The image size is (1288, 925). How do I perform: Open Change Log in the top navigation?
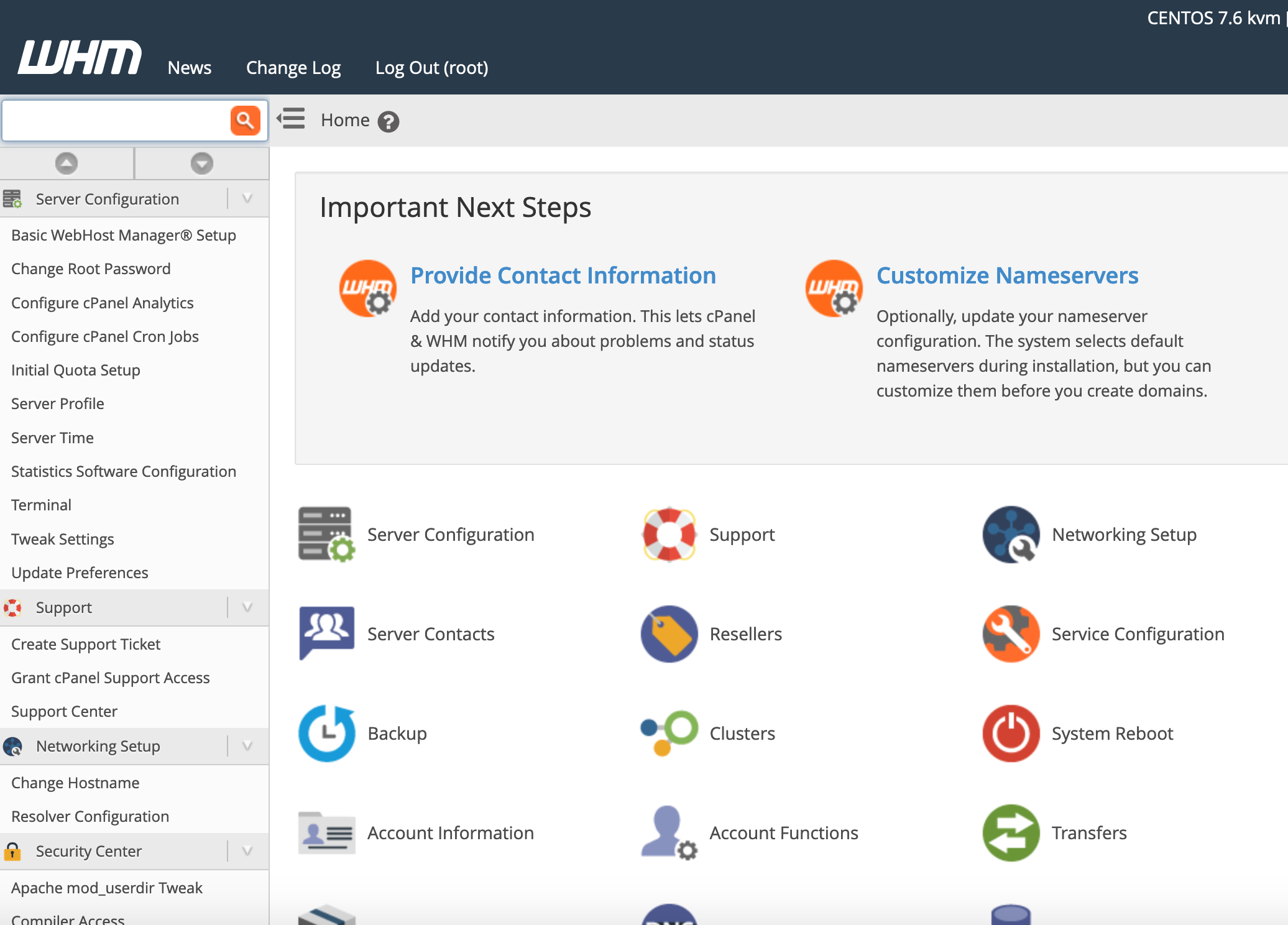pos(293,67)
